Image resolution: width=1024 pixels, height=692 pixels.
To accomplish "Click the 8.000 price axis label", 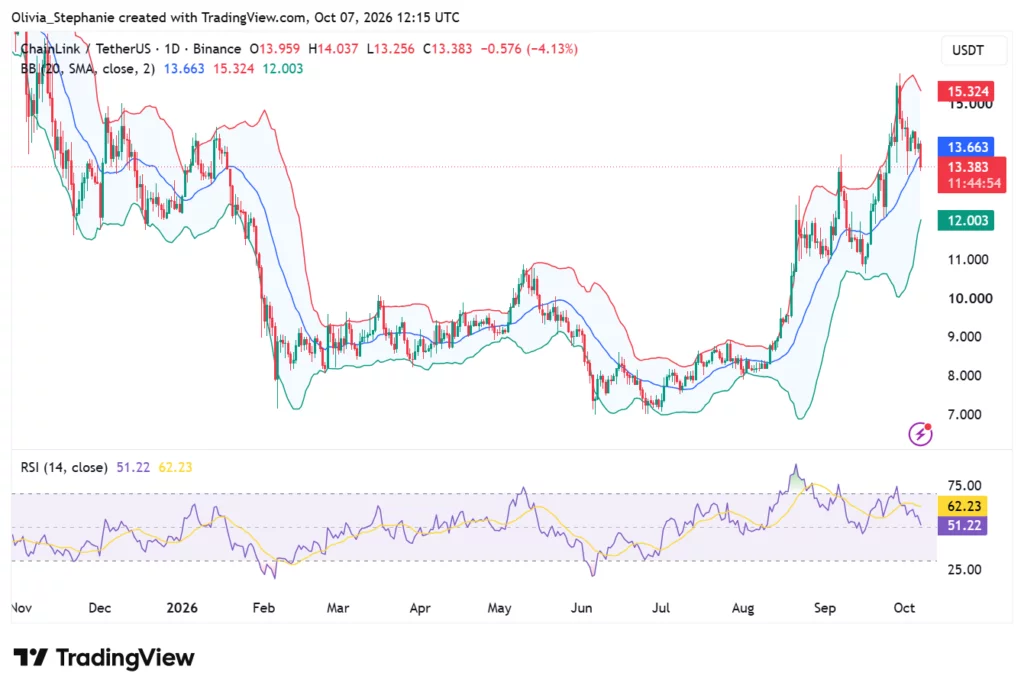I will pos(965,375).
